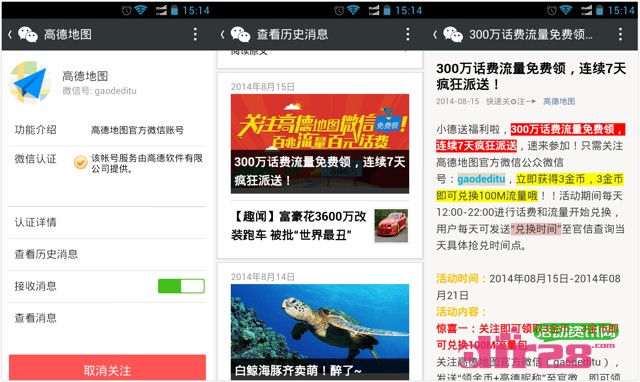Open 查看消息 row
The image size is (640, 382).
pyautogui.click(x=107, y=318)
